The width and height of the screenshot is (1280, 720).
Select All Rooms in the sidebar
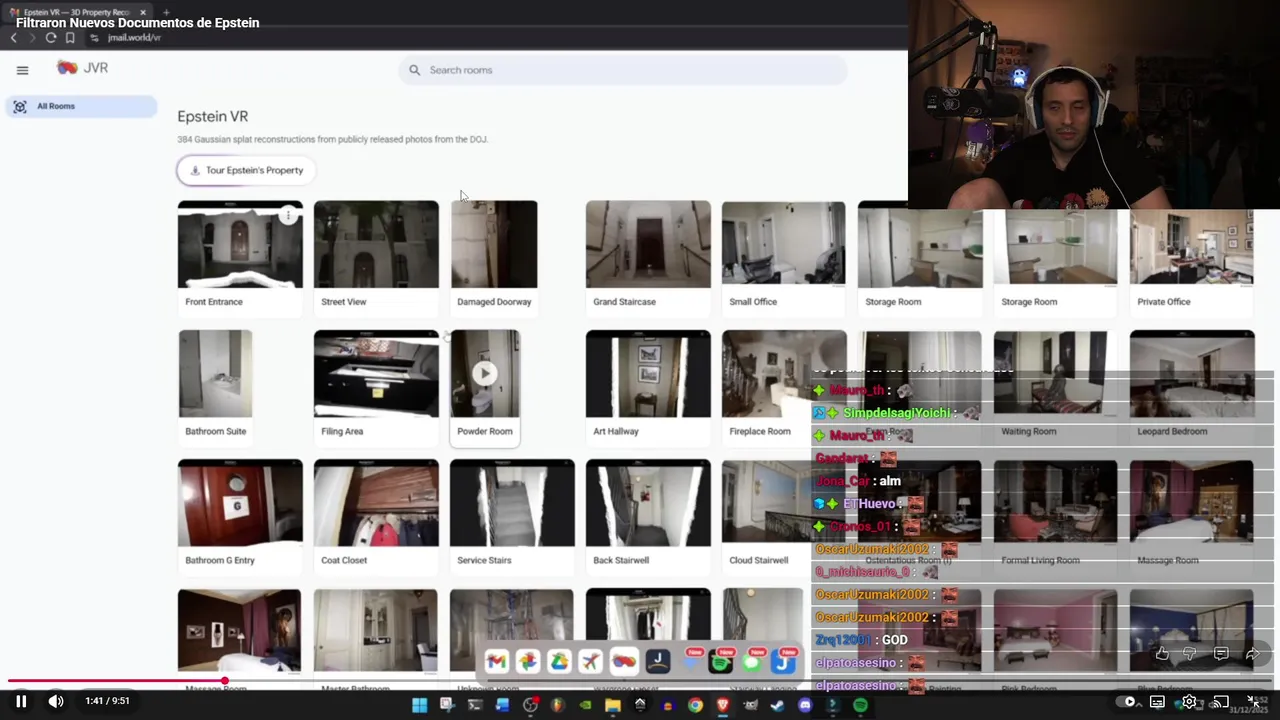pyautogui.click(x=82, y=106)
